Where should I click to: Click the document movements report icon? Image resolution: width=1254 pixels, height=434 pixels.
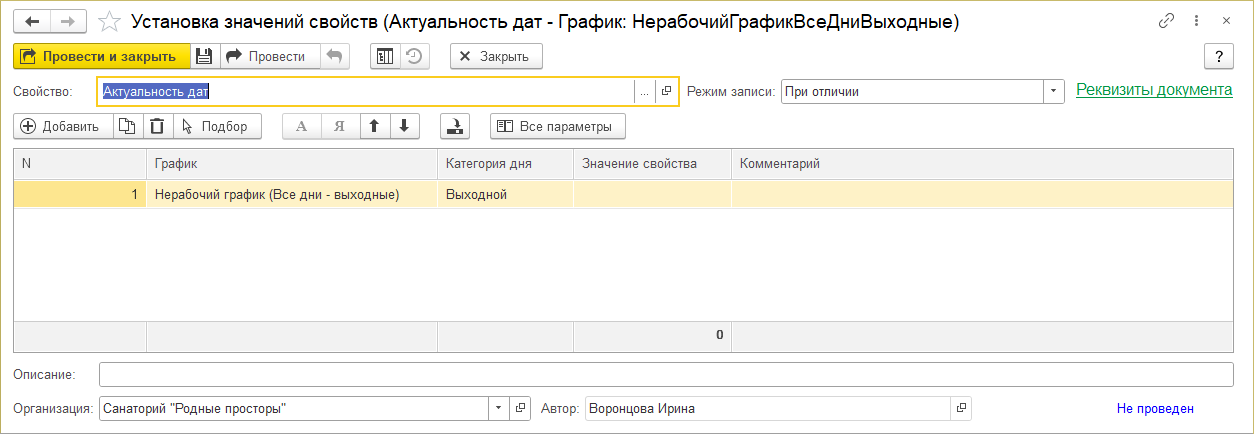tap(385, 57)
